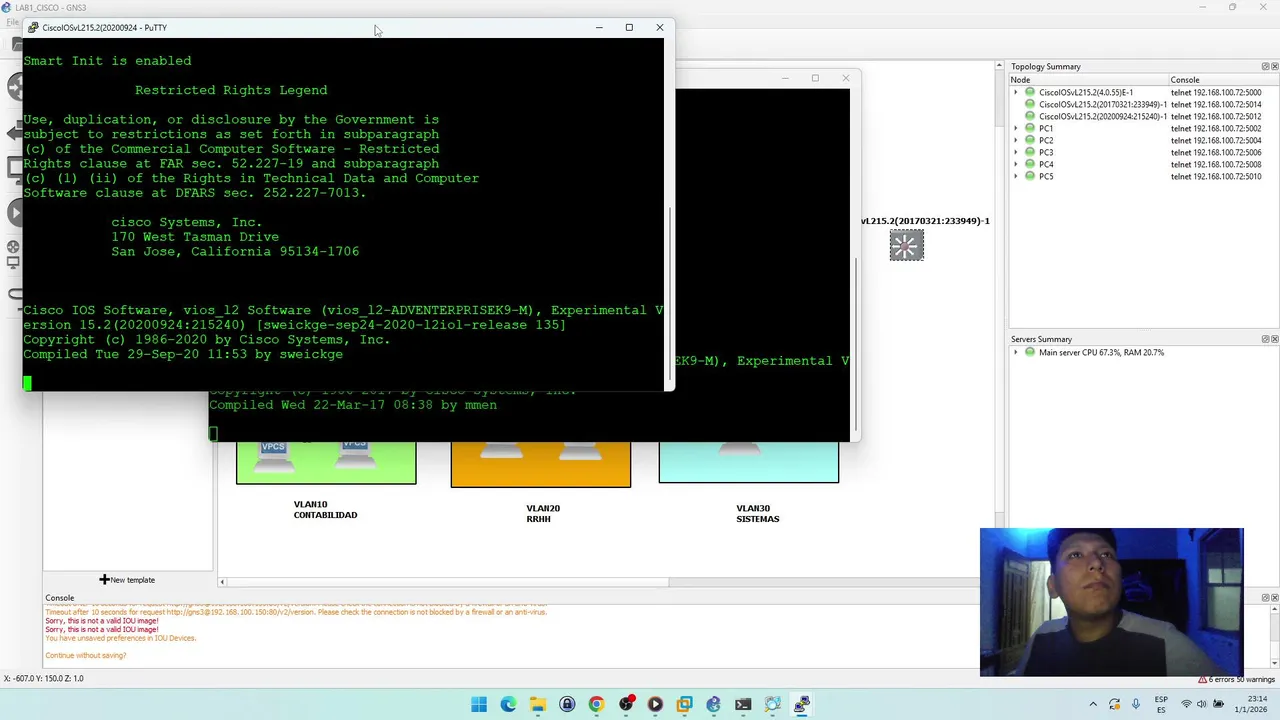This screenshot has height=720, width=1280.
Task: Click green status icon of PC3
Action: tap(1030, 152)
